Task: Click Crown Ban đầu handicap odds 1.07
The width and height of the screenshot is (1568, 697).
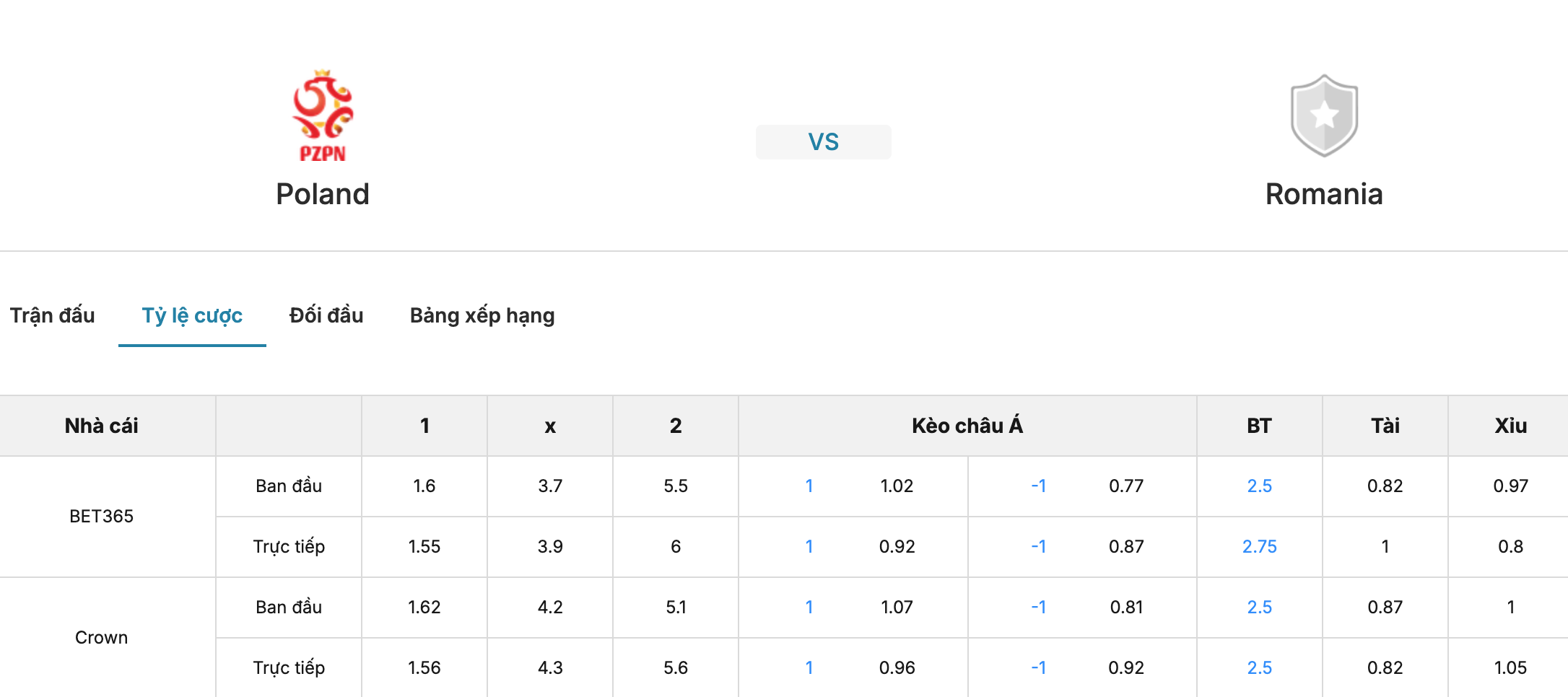Action: pyautogui.click(x=897, y=607)
